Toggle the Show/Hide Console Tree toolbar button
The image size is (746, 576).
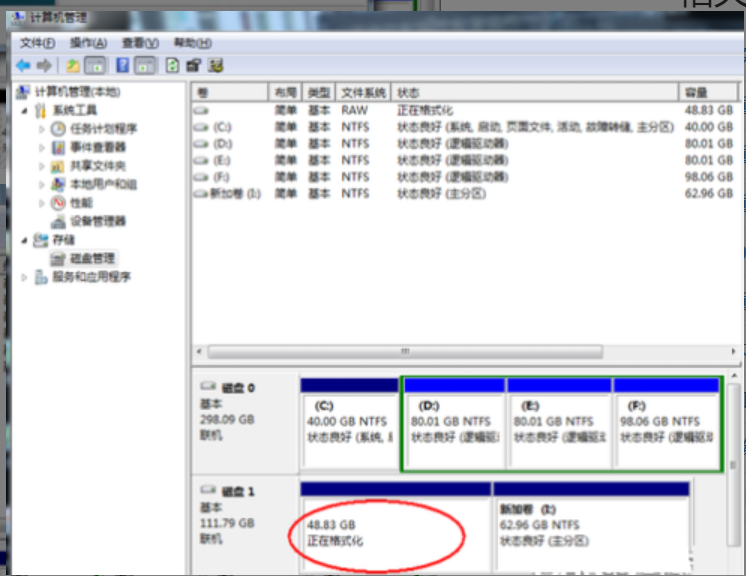(x=95, y=65)
